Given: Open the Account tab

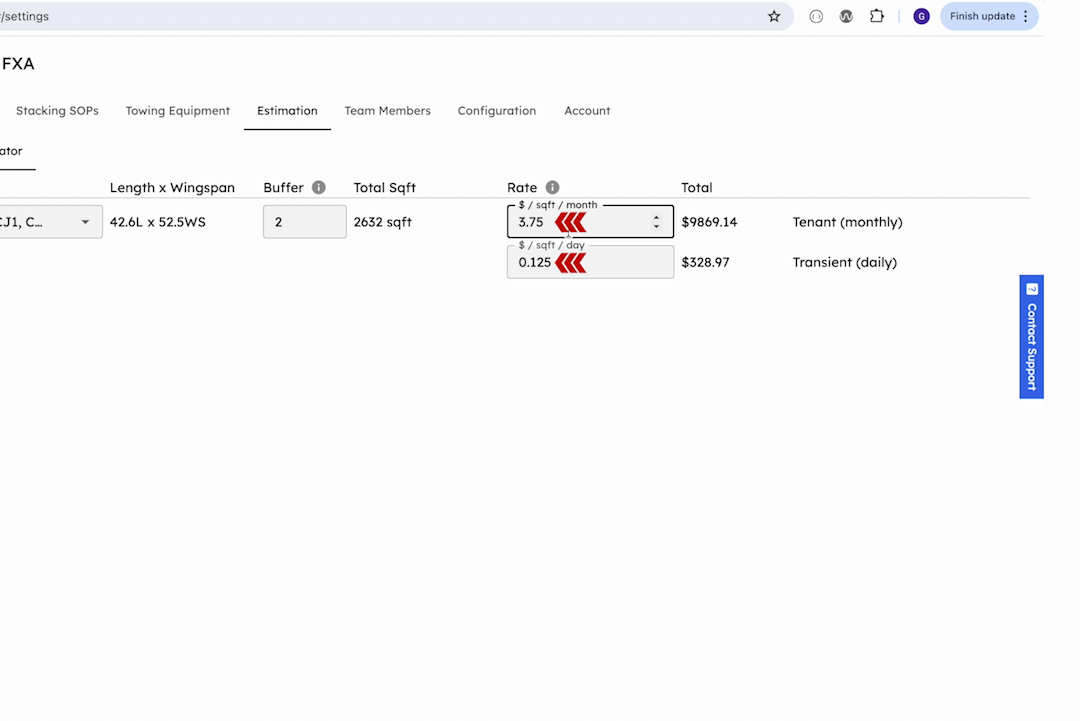Looking at the screenshot, I should click(587, 111).
